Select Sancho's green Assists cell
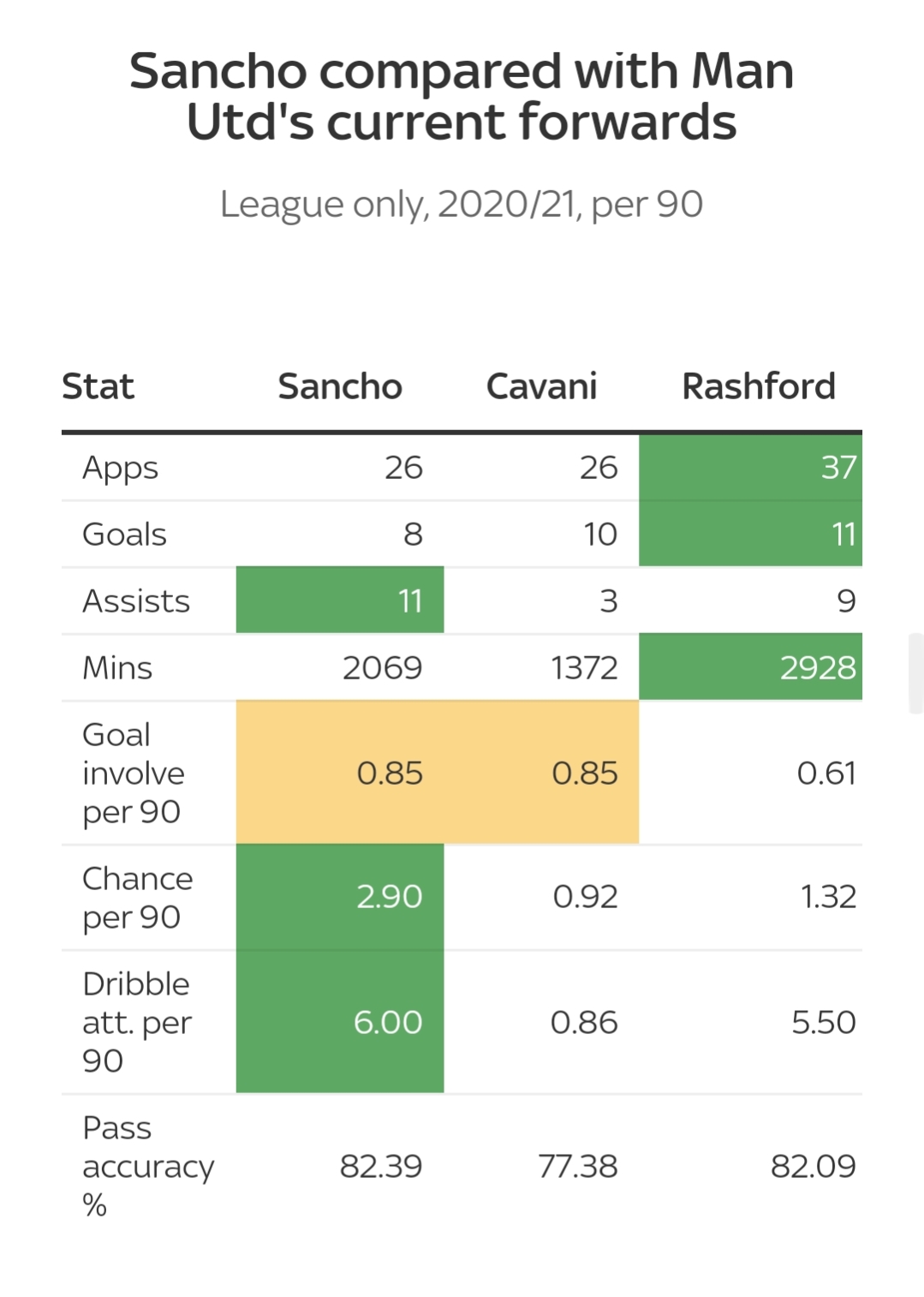The width and height of the screenshot is (924, 1297). pyautogui.click(x=340, y=601)
